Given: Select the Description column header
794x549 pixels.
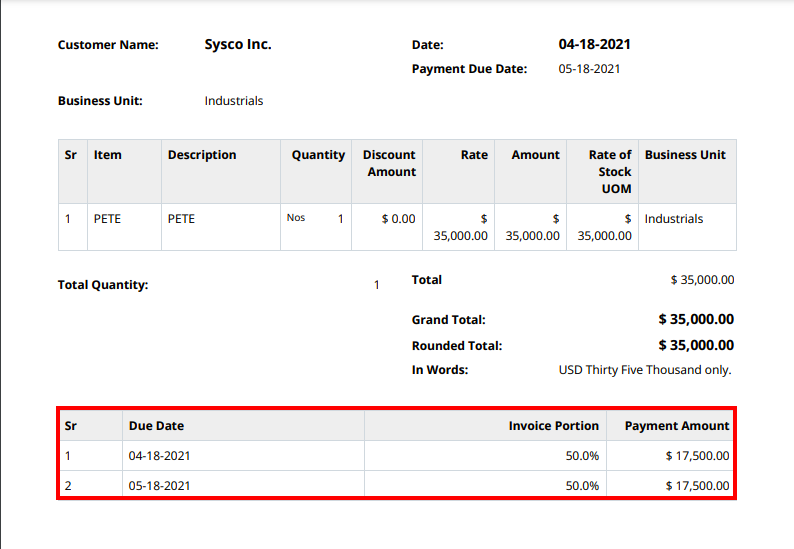Looking at the screenshot, I should 202,155.
